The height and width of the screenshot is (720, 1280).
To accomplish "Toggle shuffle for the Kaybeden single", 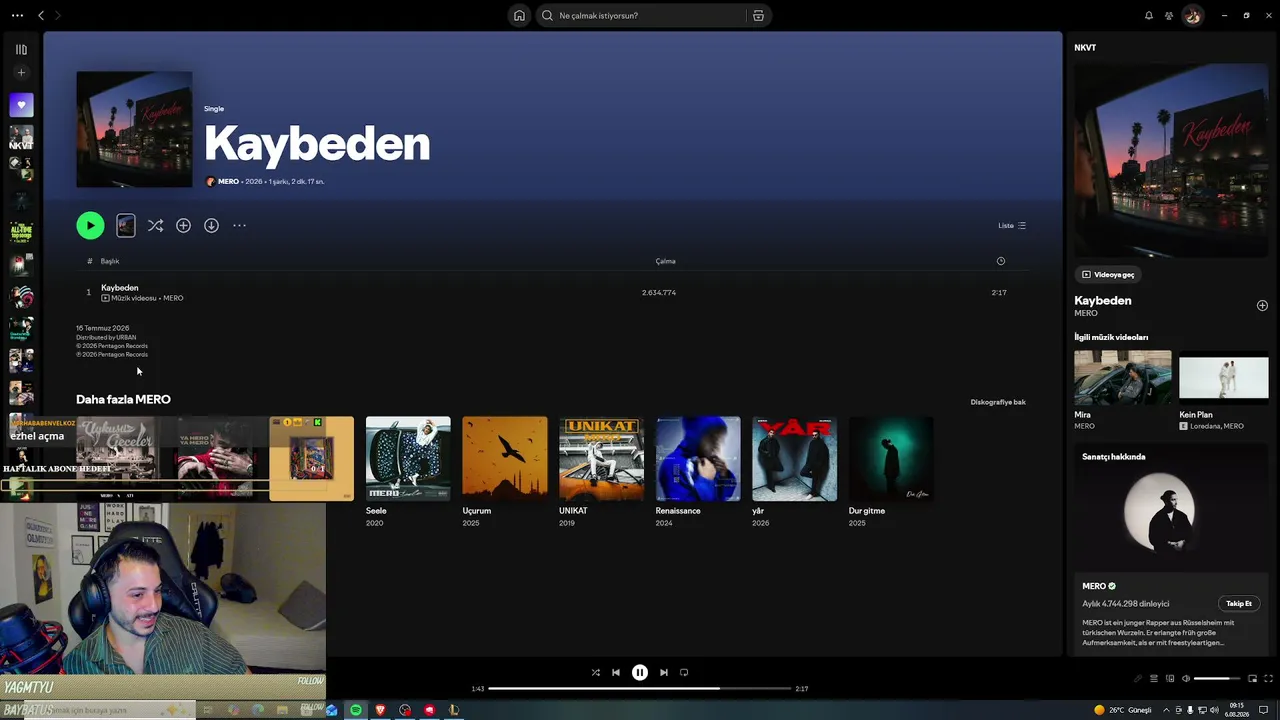I will [x=155, y=226].
